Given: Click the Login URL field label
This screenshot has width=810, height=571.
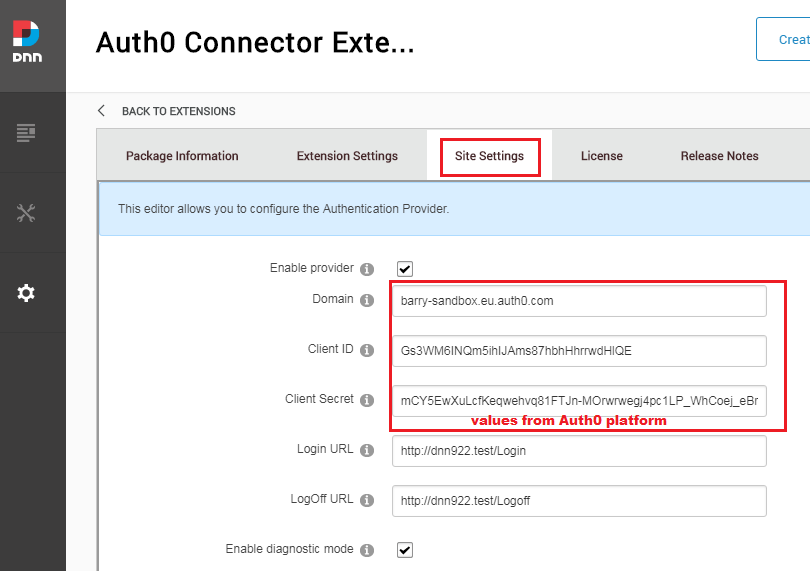Looking at the screenshot, I should [325, 449].
